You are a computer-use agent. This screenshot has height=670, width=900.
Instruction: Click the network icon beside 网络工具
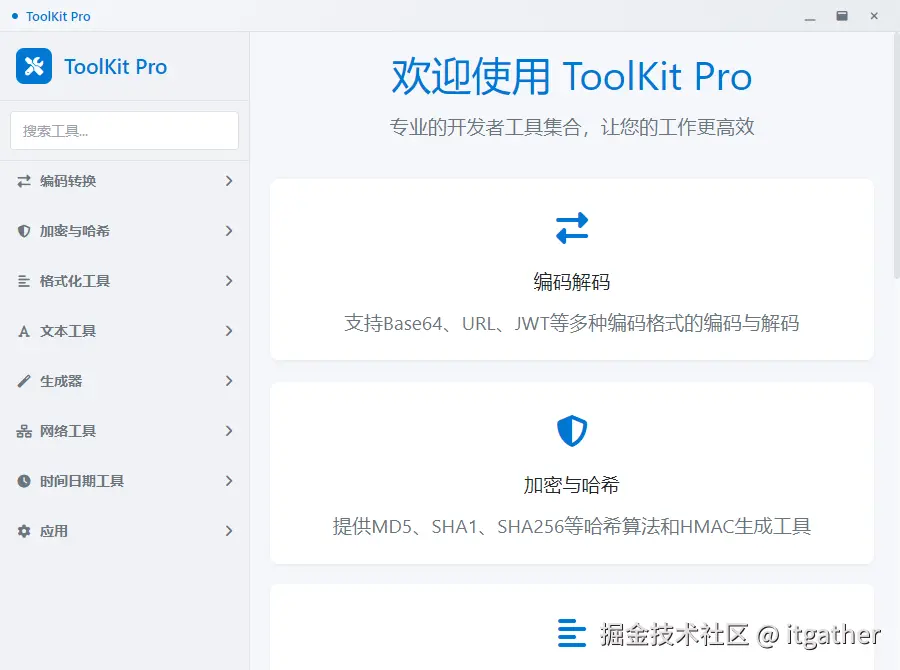tap(24, 431)
